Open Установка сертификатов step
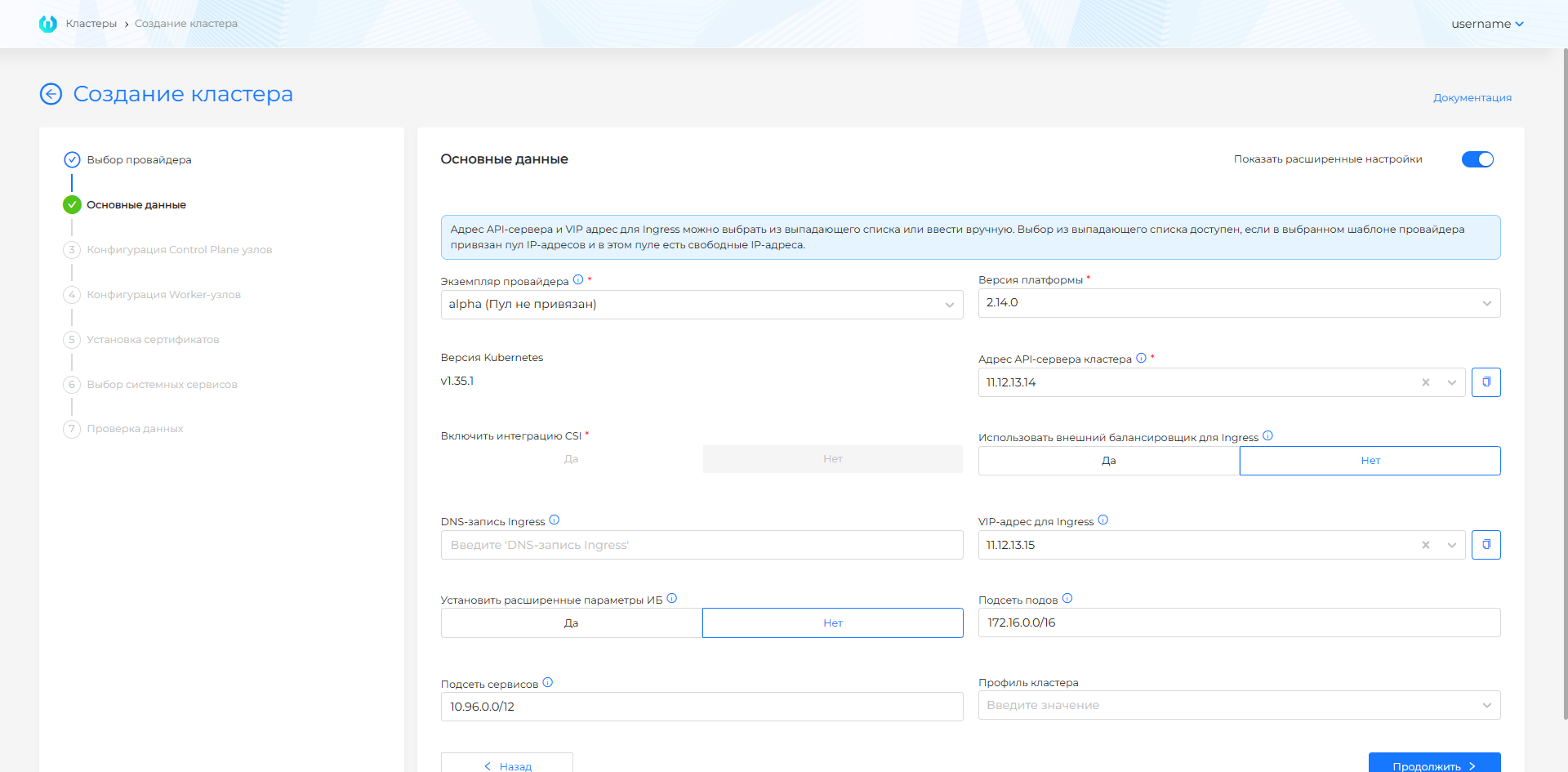The width and height of the screenshot is (1568, 772). click(x=153, y=339)
